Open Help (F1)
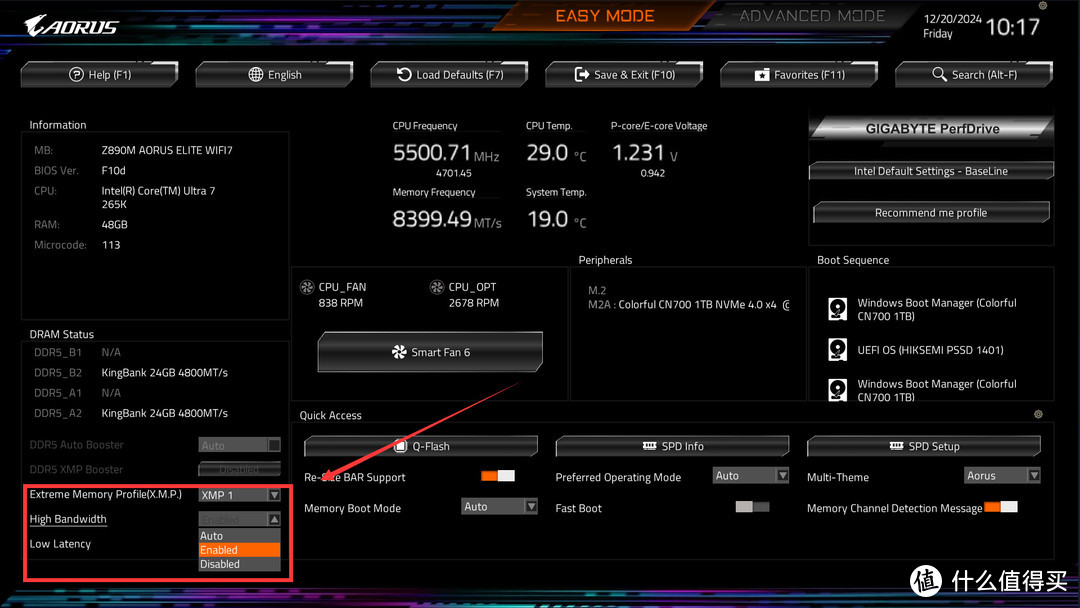1080x608 pixels. click(x=100, y=74)
